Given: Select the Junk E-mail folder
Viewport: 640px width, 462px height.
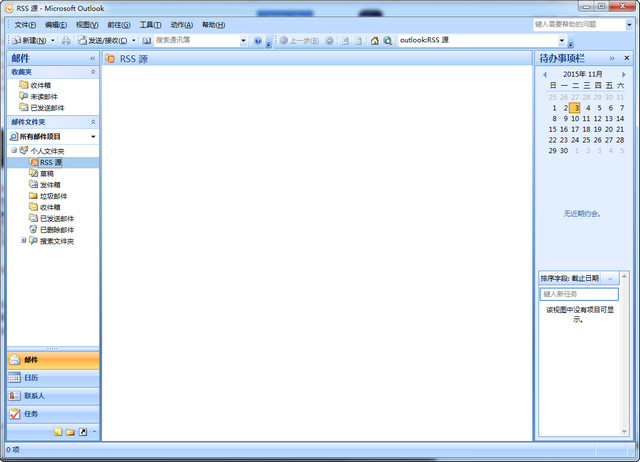Looking at the screenshot, I should (x=53, y=196).
